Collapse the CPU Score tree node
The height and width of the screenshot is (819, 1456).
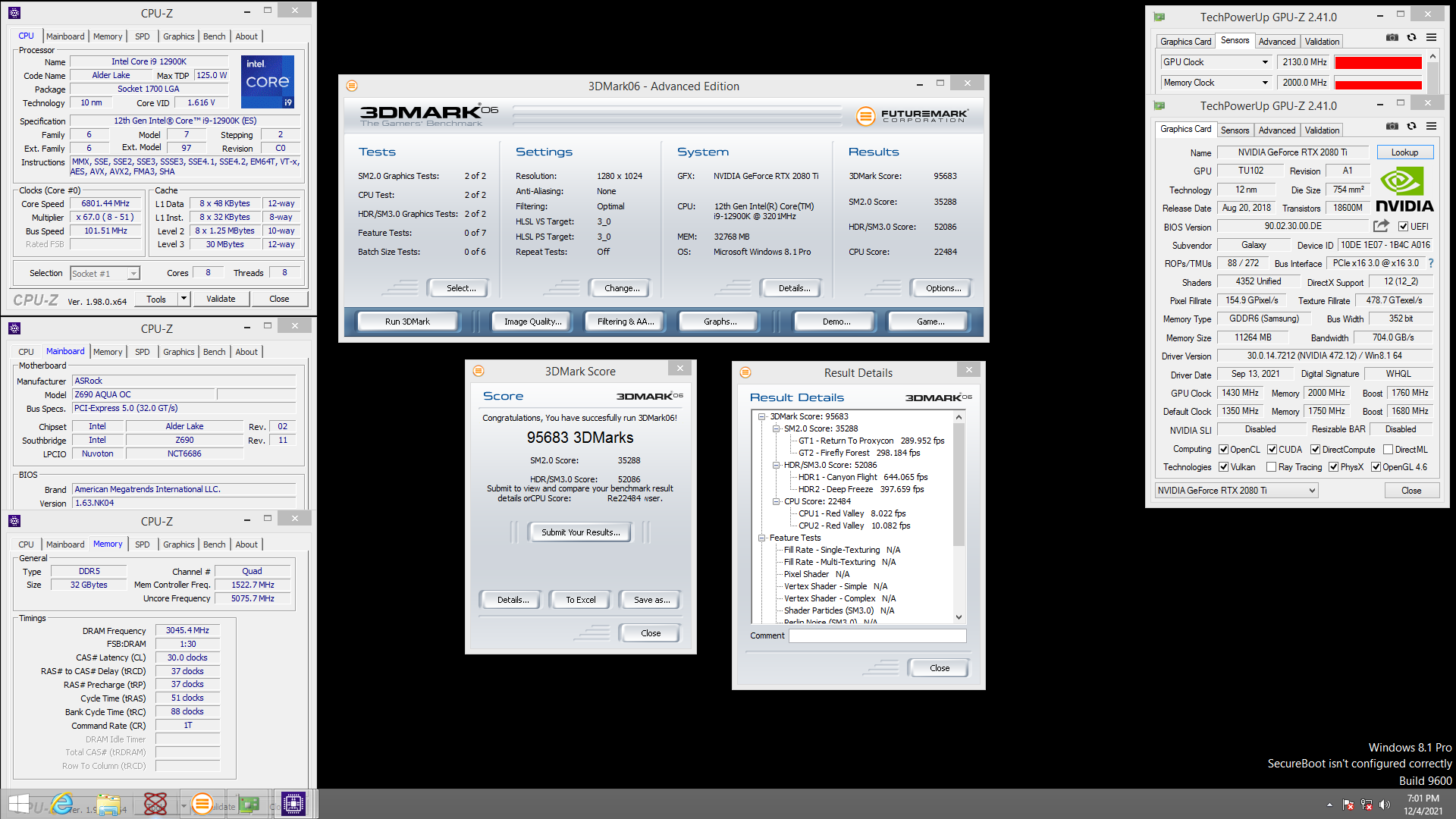[x=776, y=501]
